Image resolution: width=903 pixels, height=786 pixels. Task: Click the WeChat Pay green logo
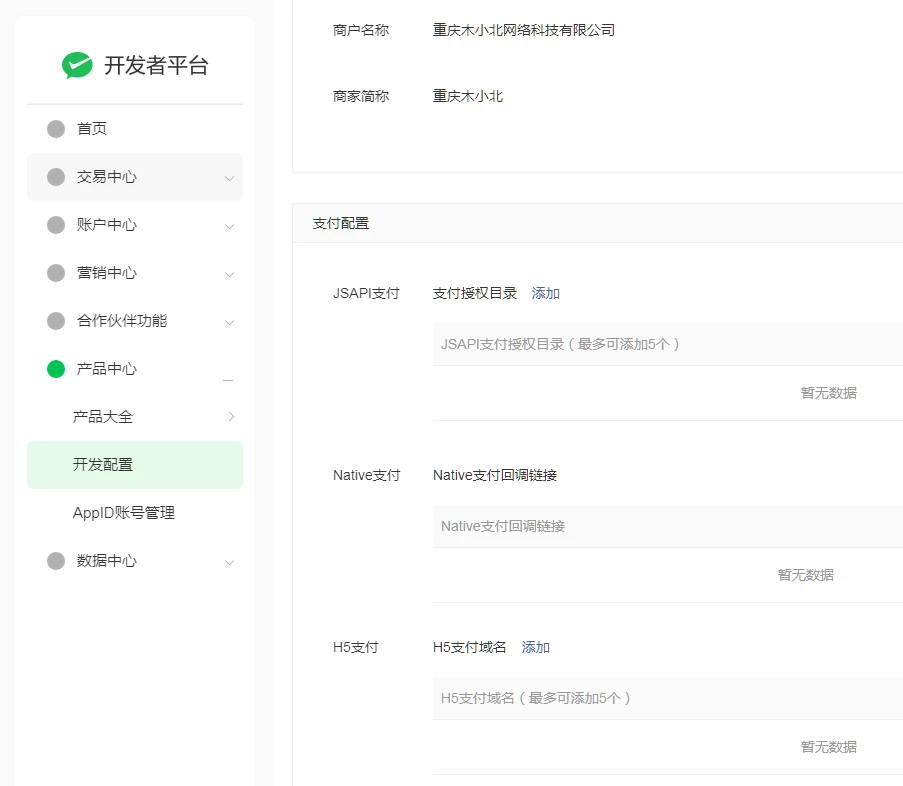(77, 65)
